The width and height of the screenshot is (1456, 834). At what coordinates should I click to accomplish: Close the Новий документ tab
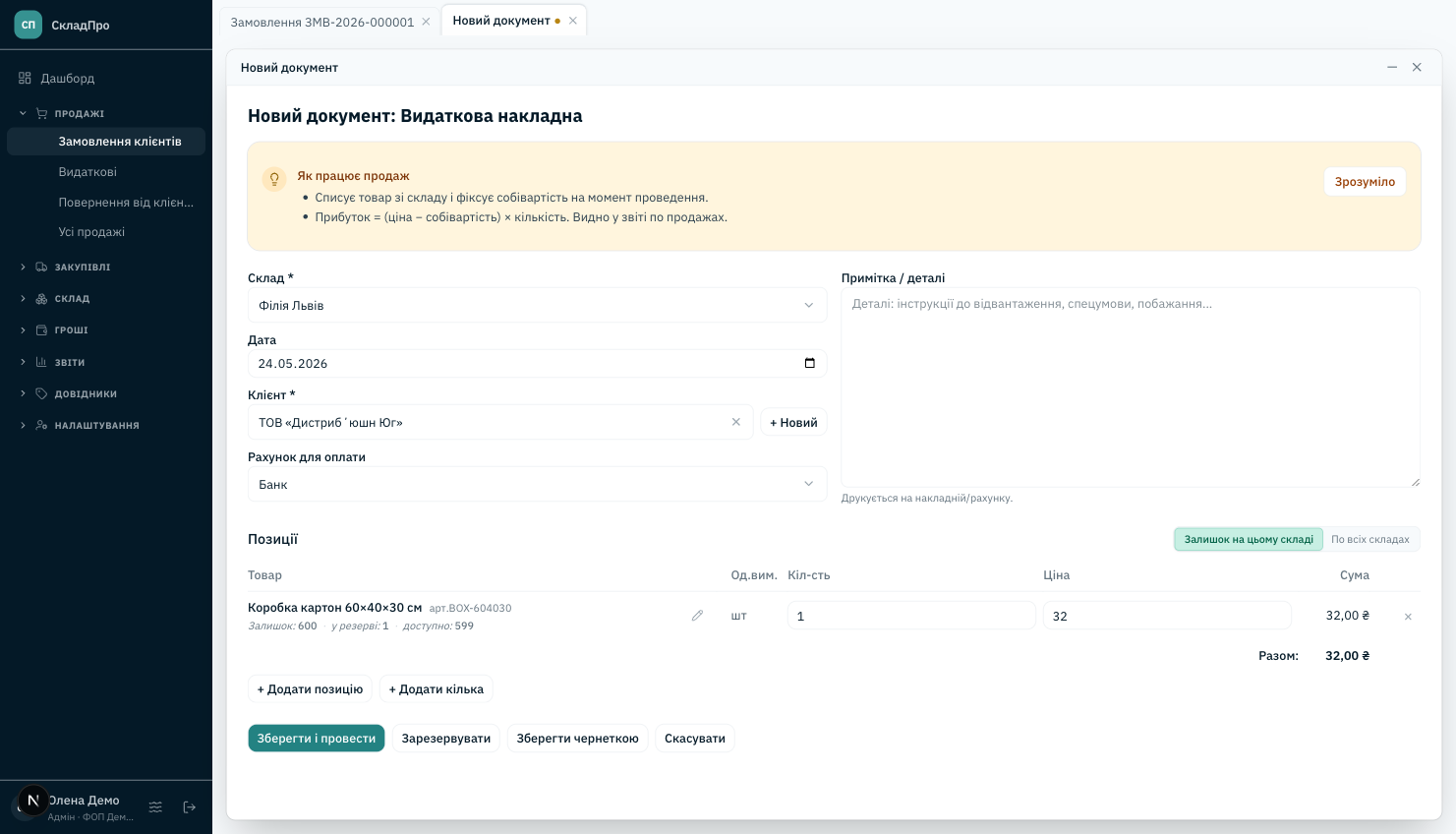[x=573, y=21]
